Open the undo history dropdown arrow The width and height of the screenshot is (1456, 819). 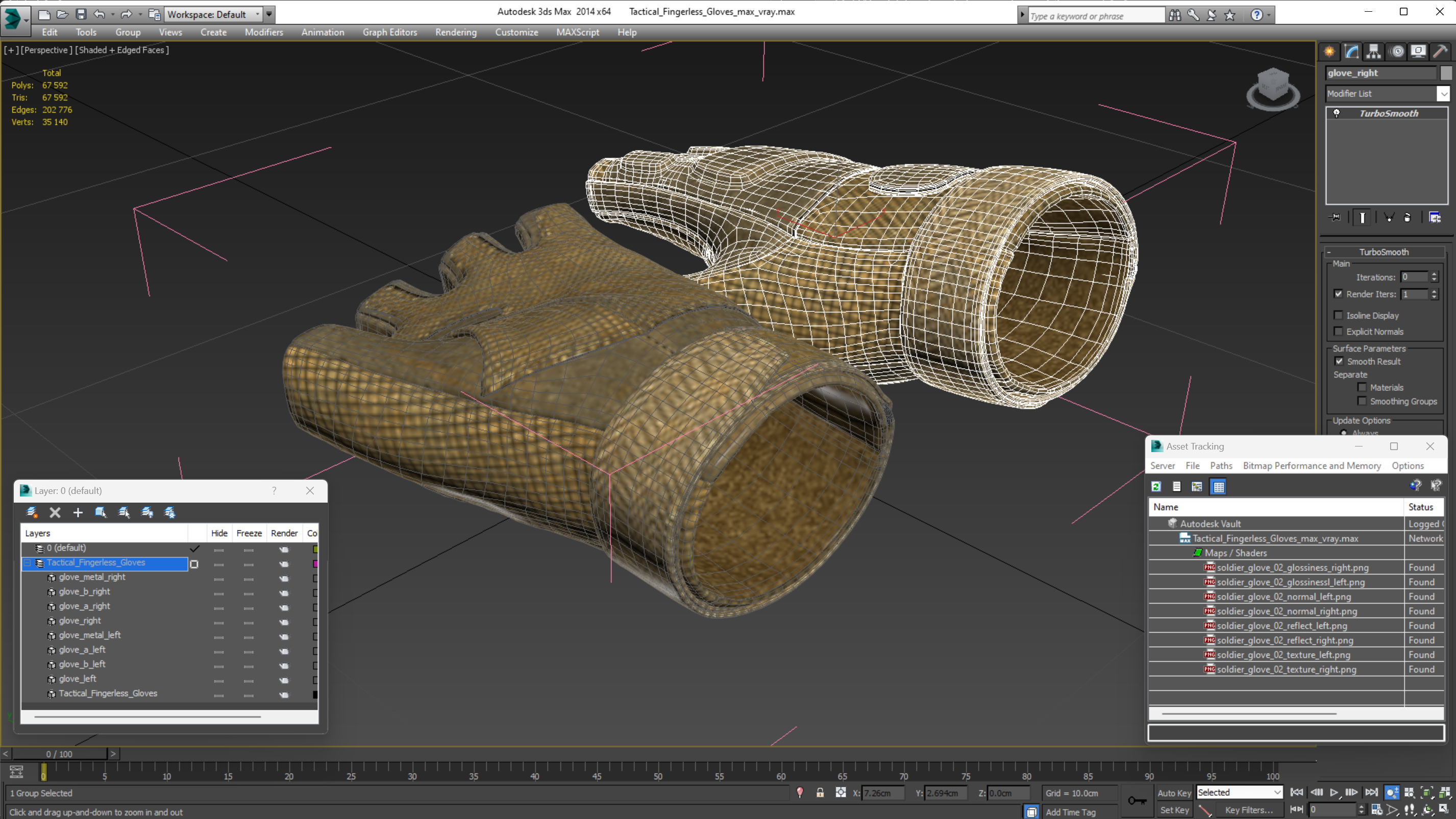(113, 14)
